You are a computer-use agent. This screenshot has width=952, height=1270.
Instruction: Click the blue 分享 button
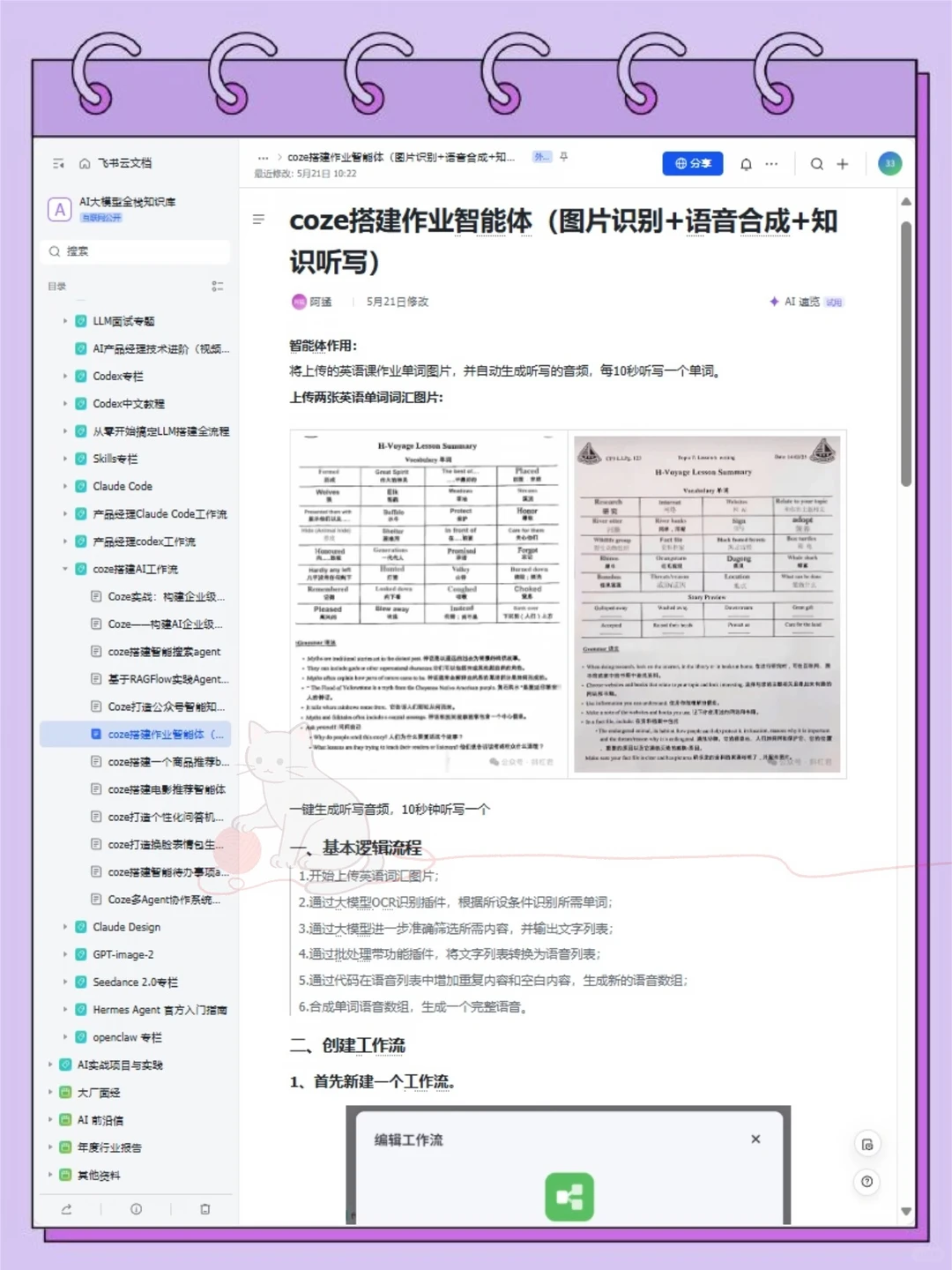pos(693,163)
